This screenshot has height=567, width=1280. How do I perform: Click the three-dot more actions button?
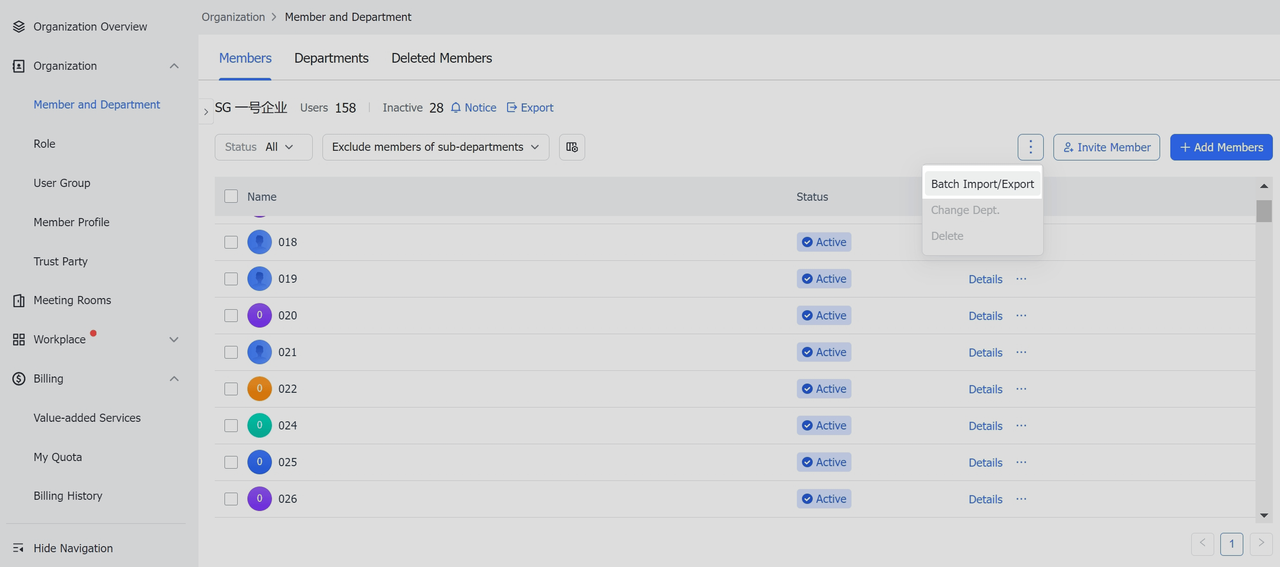pyautogui.click(x=1030, y=147)
